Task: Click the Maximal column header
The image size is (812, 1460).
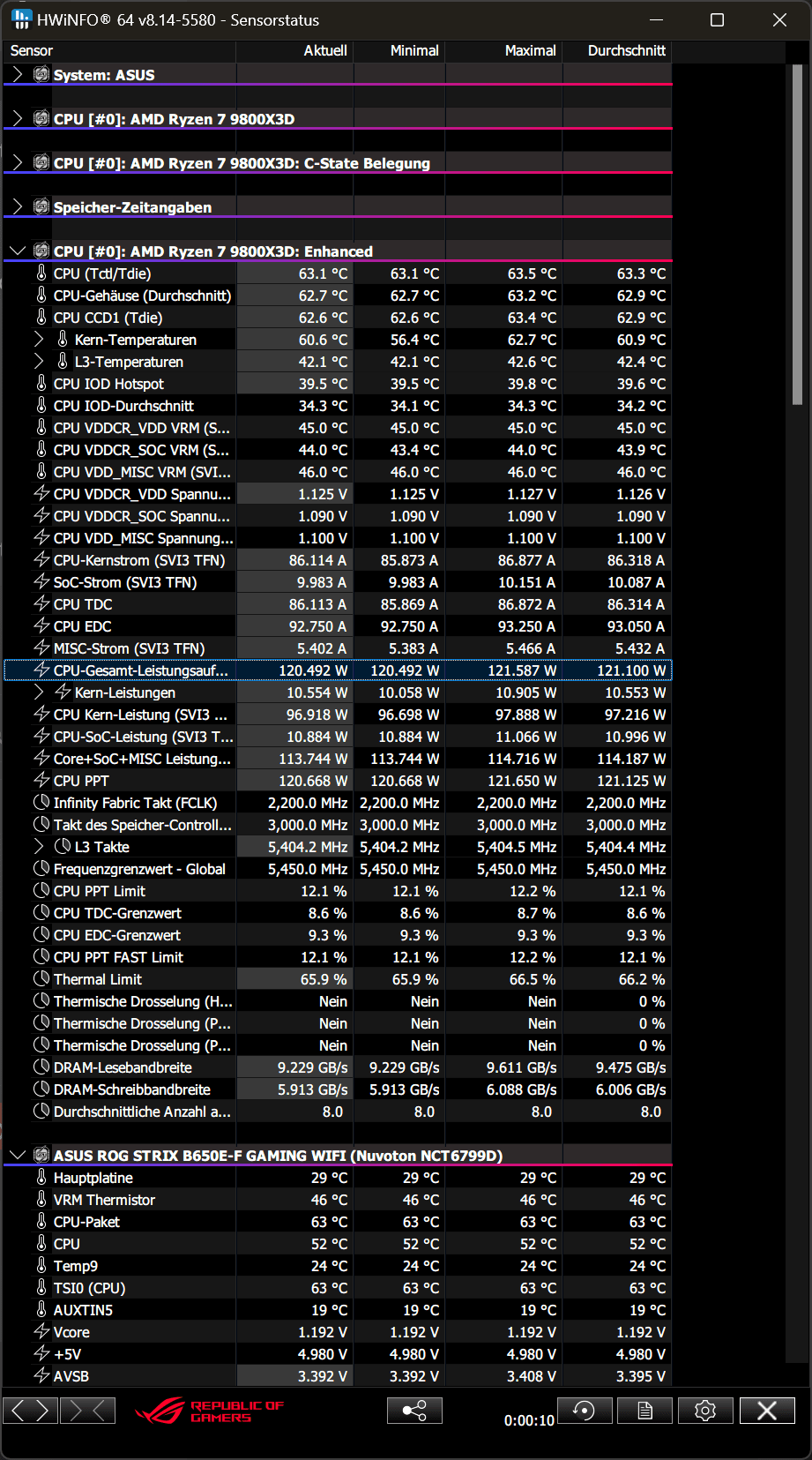Action: point(504,51)
